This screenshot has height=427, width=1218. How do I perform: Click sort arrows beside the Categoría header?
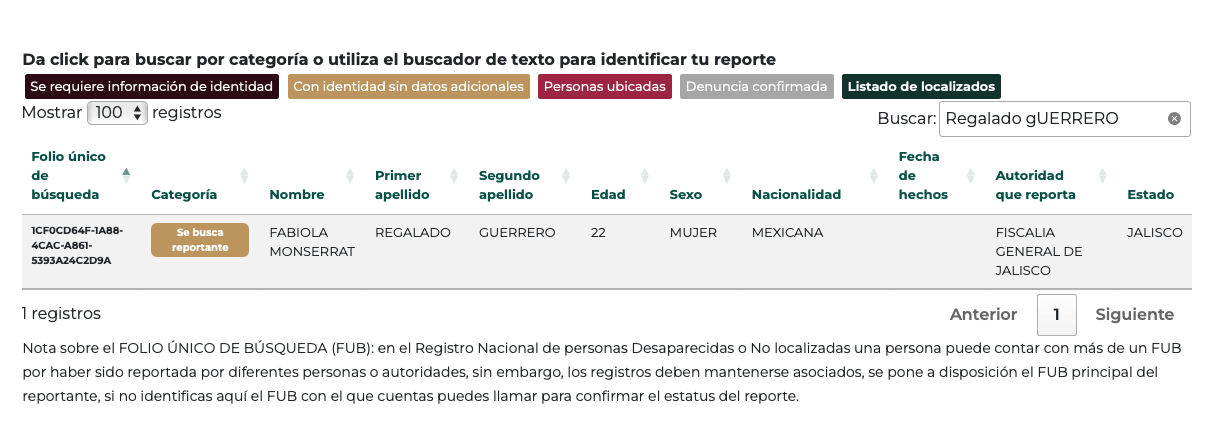[244, 176]
